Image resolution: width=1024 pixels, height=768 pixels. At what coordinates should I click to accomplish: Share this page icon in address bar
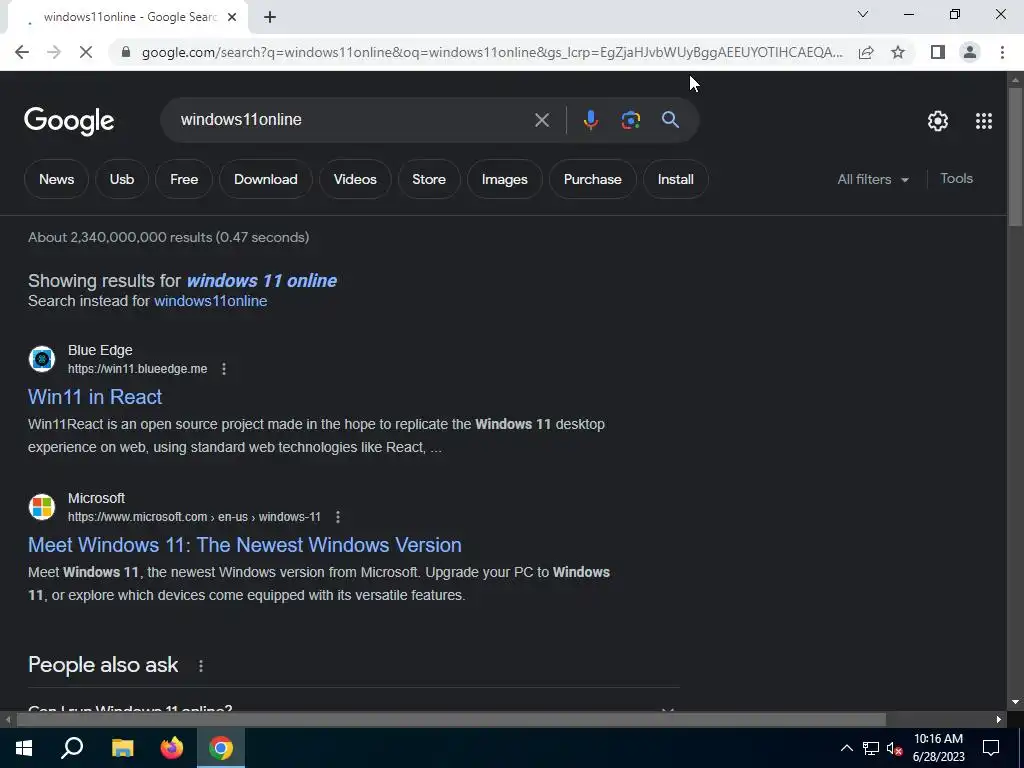click(866, 52)
